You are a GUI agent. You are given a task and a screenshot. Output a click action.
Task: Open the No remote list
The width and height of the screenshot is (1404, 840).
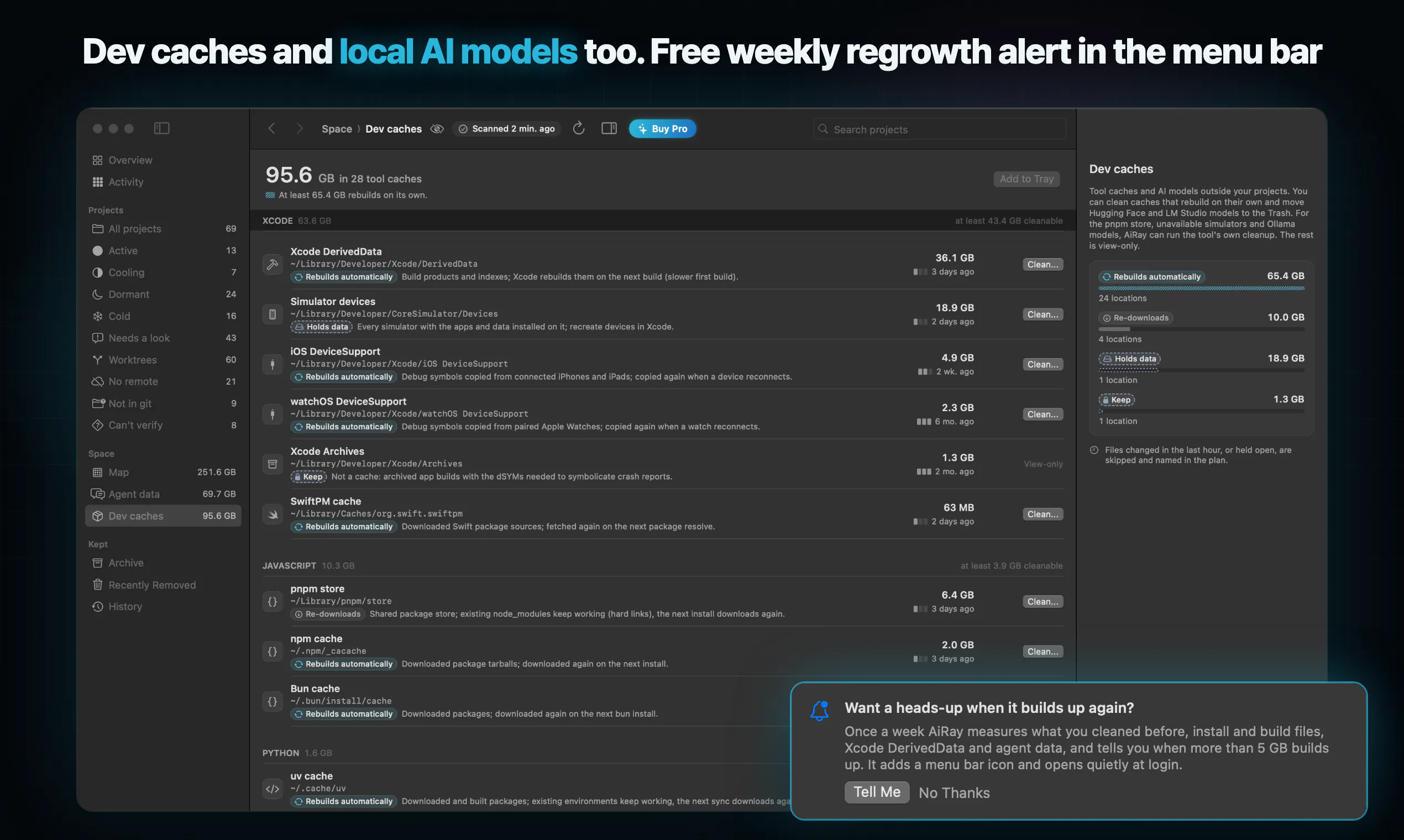point(163,381)
